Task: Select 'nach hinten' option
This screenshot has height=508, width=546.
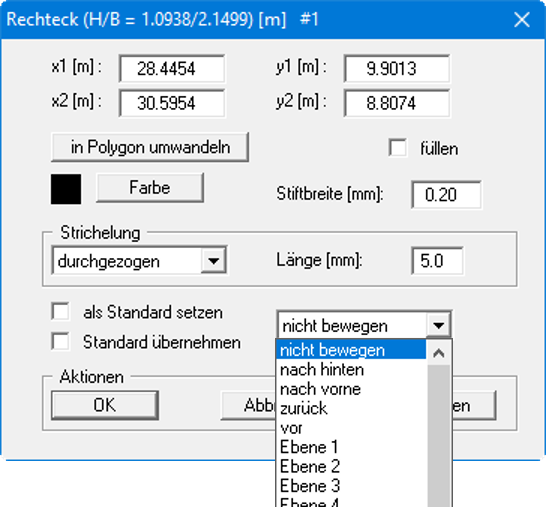Action: pyautogui.click(x=351, y=369)
